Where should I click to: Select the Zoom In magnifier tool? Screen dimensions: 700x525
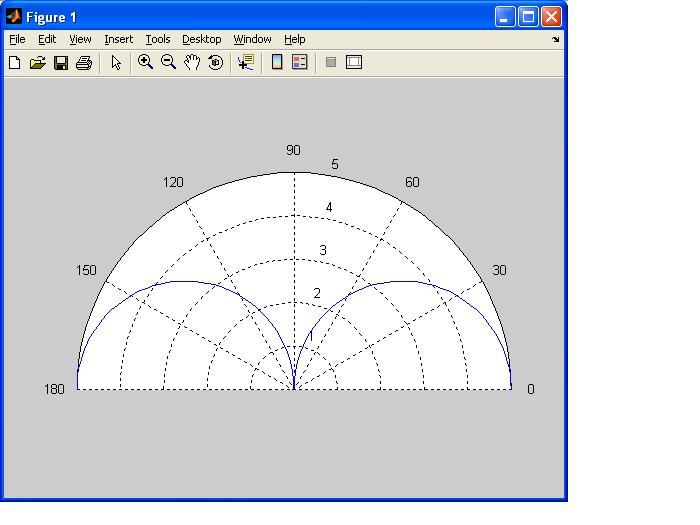click(145, 62)
